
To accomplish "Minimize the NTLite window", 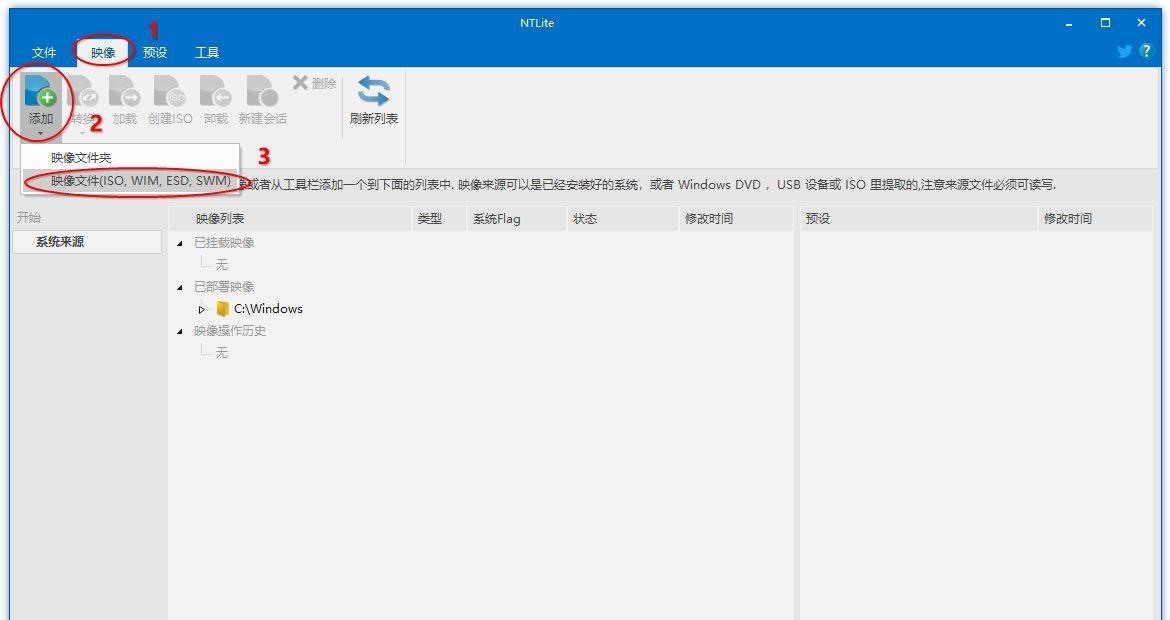I will click(x=1069, y=23).
